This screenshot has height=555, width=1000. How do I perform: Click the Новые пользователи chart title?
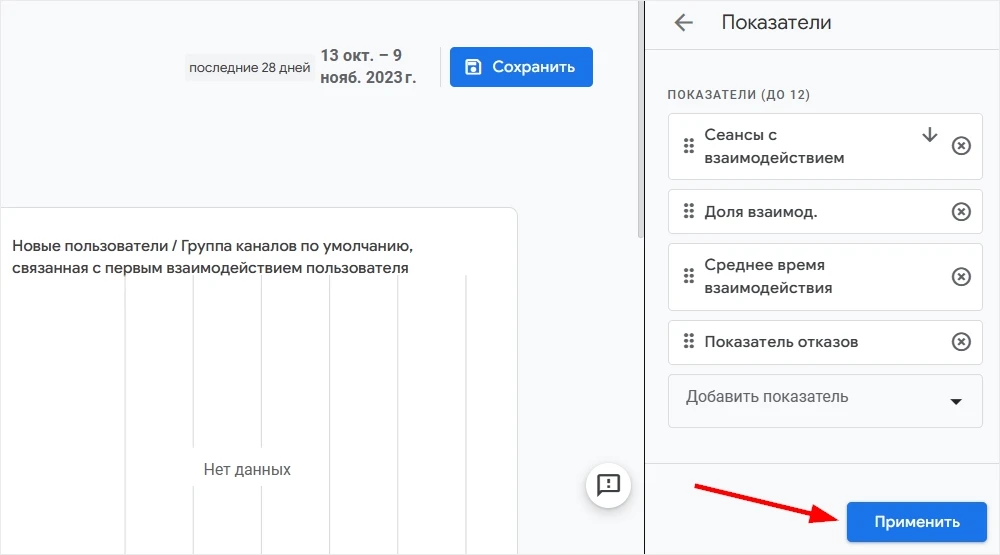[x=212, y=256]
